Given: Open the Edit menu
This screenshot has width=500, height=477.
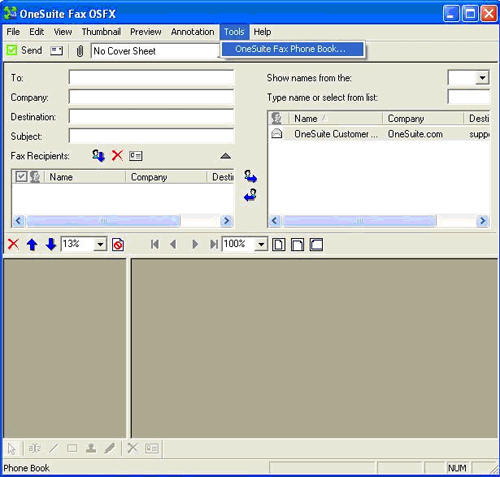Looking at the screenshot, I should coord(37,32).
